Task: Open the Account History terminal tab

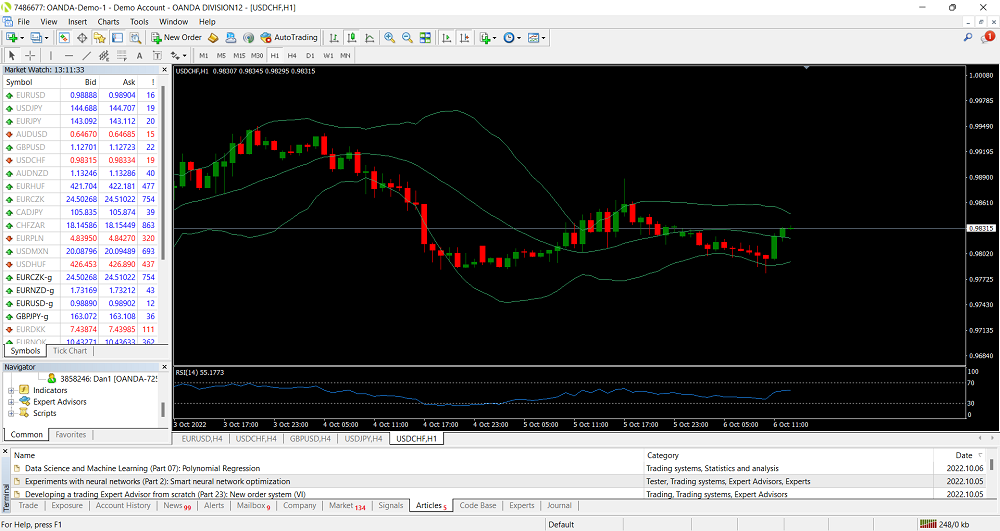Action: coord(123,506)
